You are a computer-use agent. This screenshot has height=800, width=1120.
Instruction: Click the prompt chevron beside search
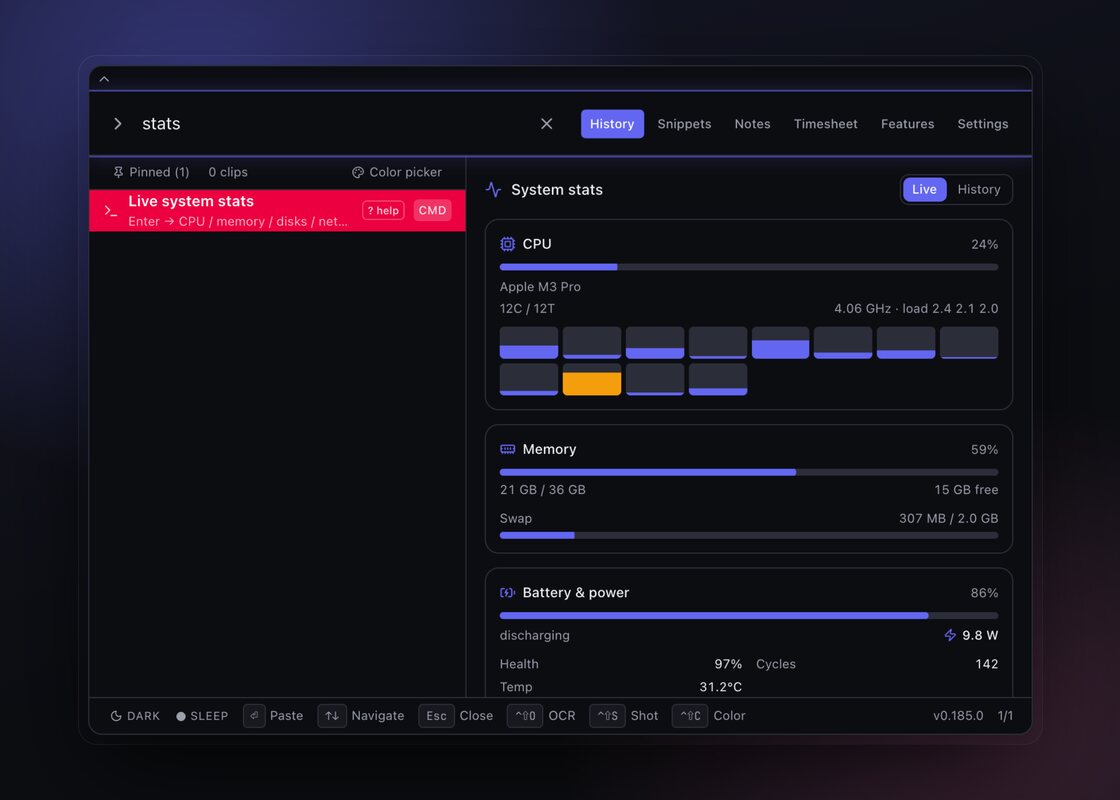click(x=118, y=124)
